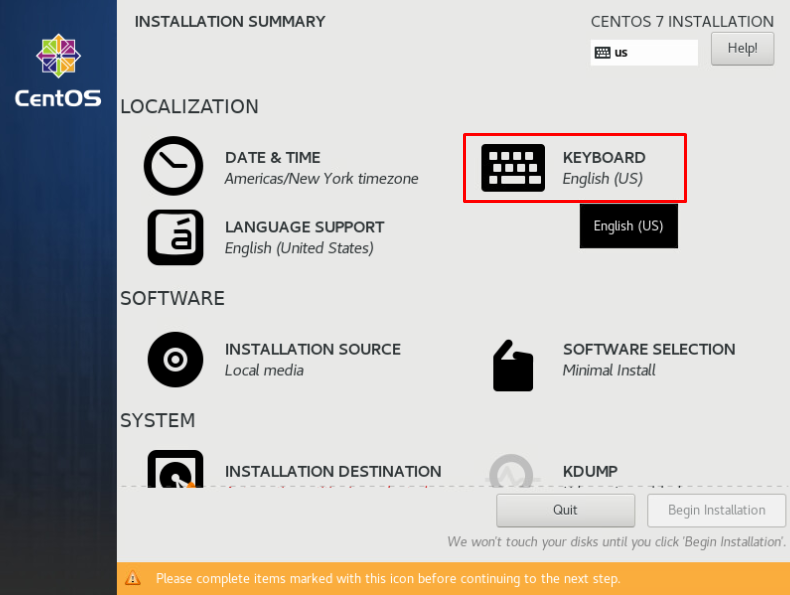
Task: Click the Installation Source disc icon
Action: coord(175,359)
